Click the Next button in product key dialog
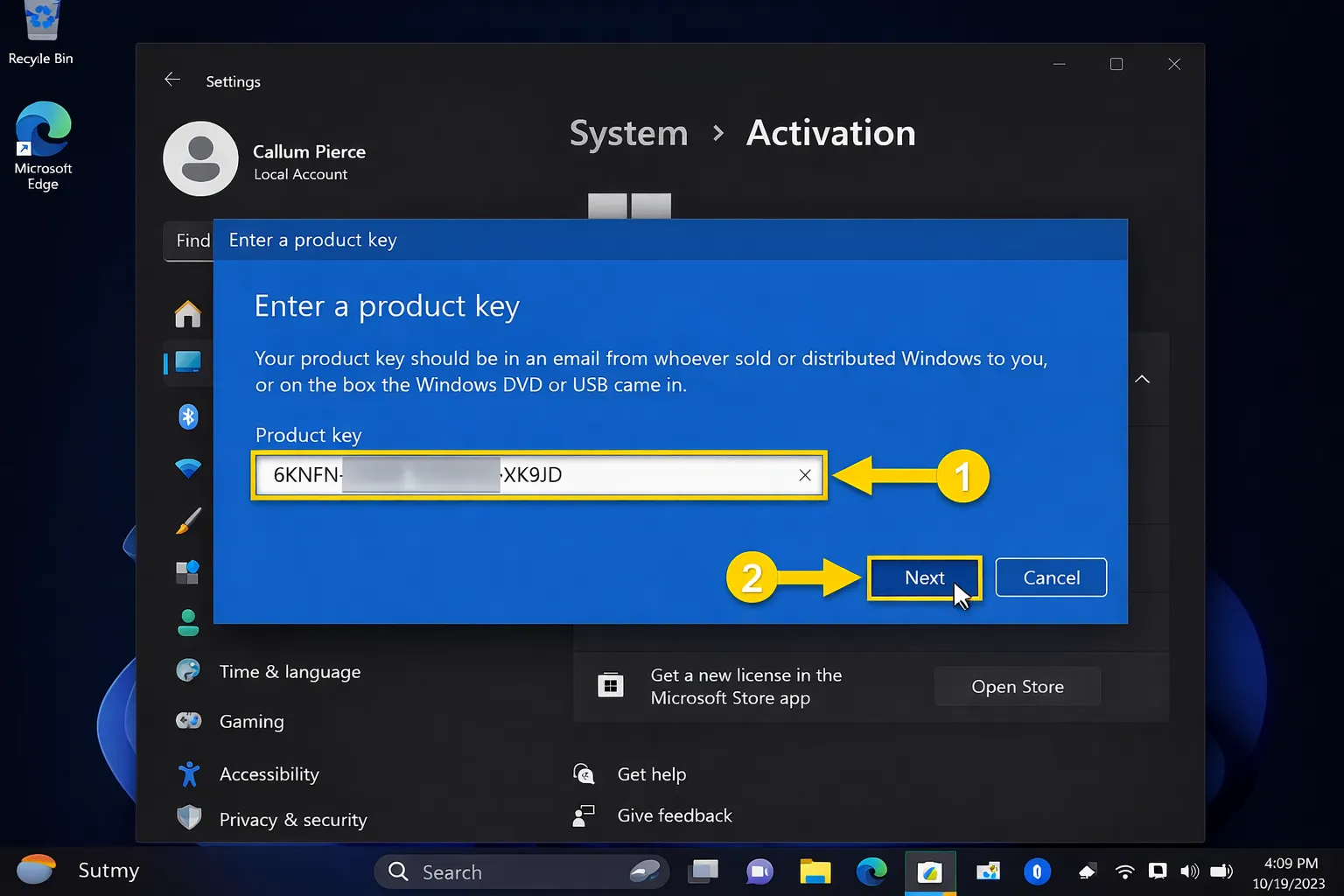This screenshot has width=1344, height=896. click(x=924, y=577)
